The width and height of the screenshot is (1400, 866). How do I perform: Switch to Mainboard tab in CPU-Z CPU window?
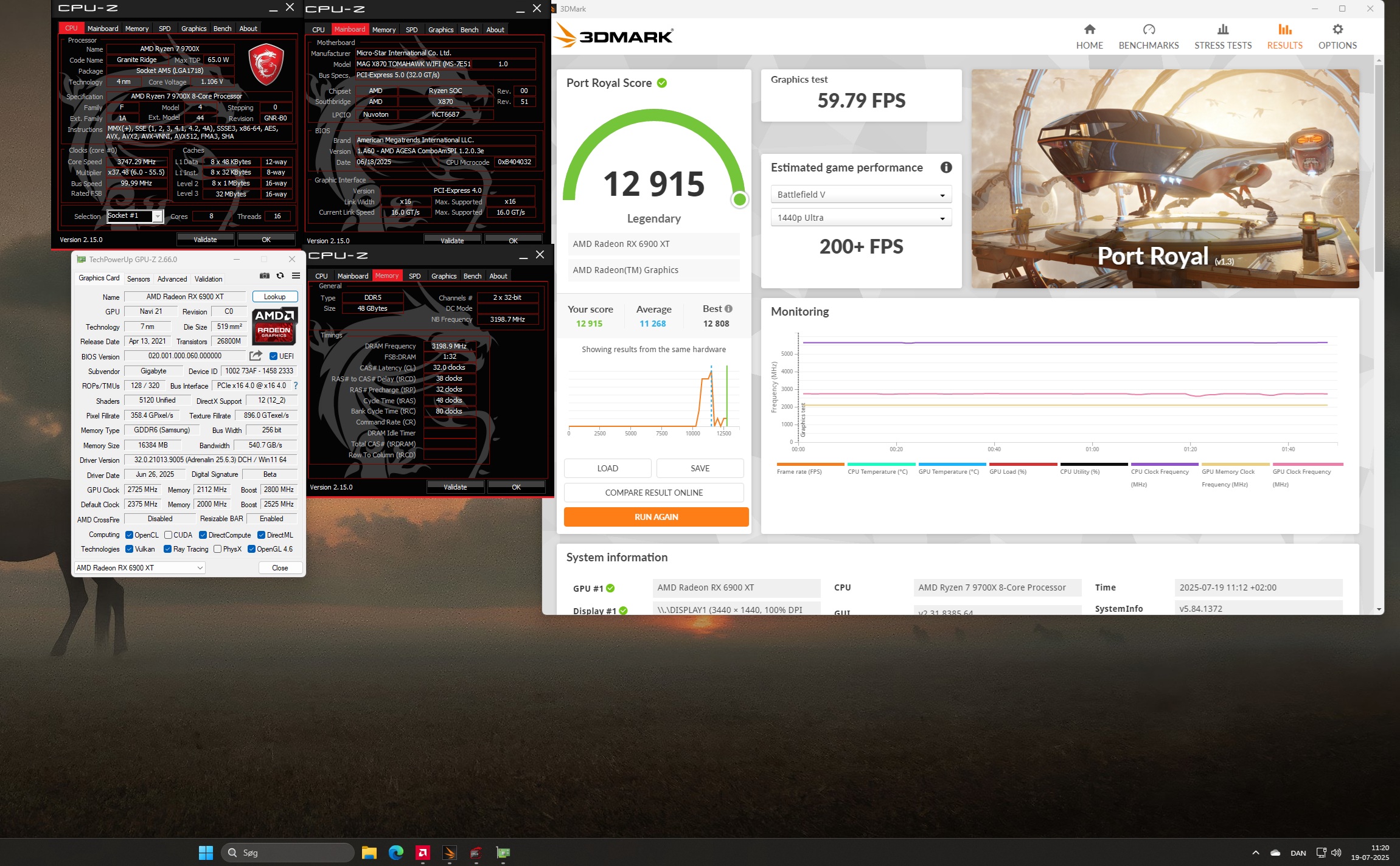tap(103, 29)
